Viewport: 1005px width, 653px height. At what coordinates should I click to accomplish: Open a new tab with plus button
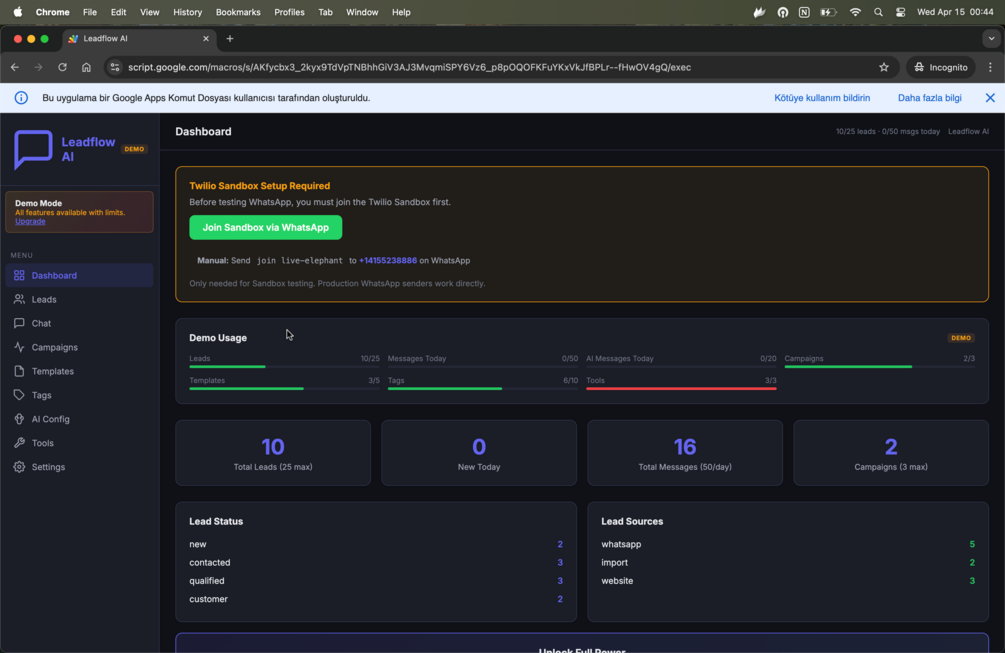click(x=229, y=38)
